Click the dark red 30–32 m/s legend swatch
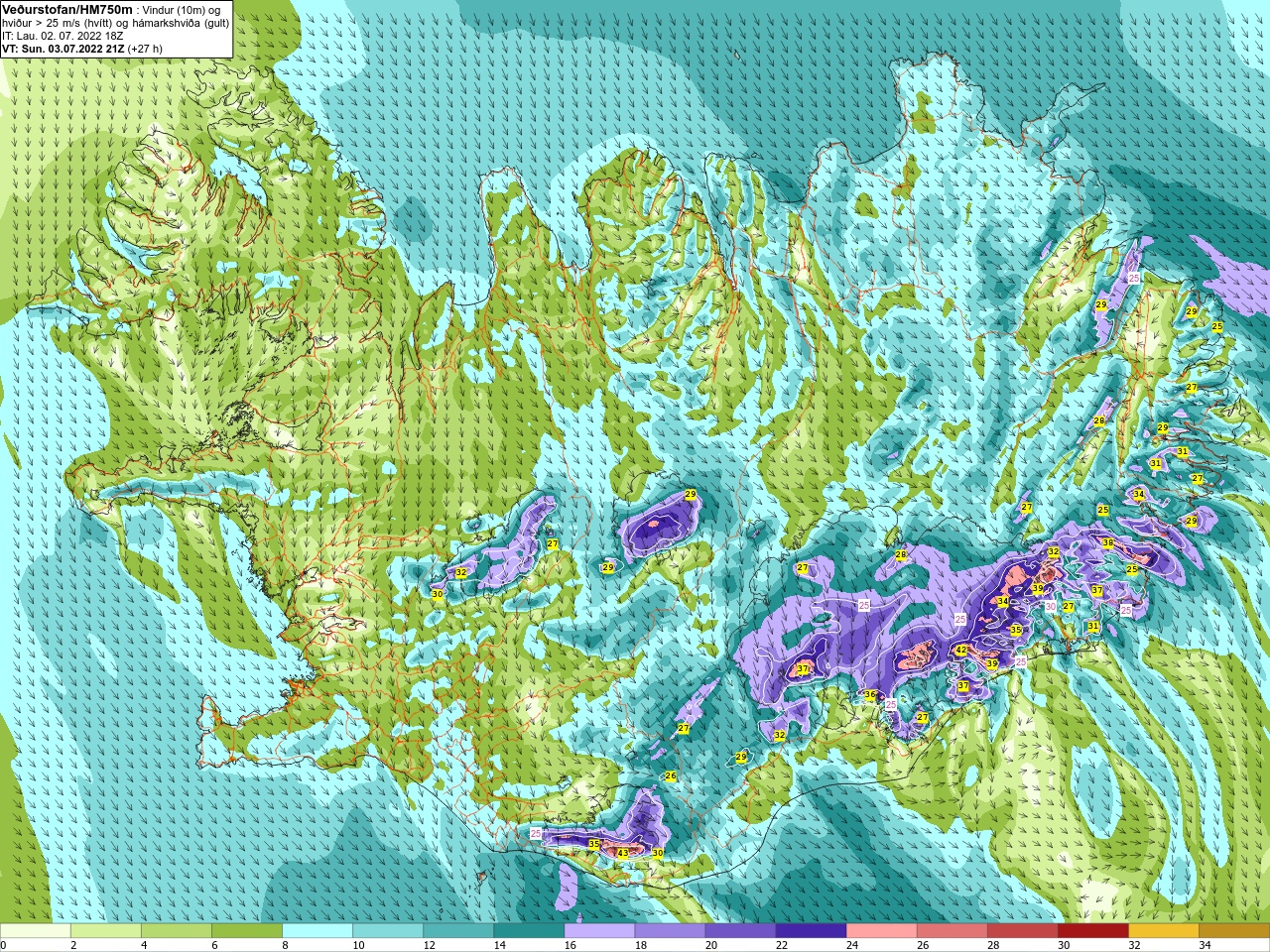Viewport: 1270px width, 952px height. pyautogui.click(x=1092, y=931)
